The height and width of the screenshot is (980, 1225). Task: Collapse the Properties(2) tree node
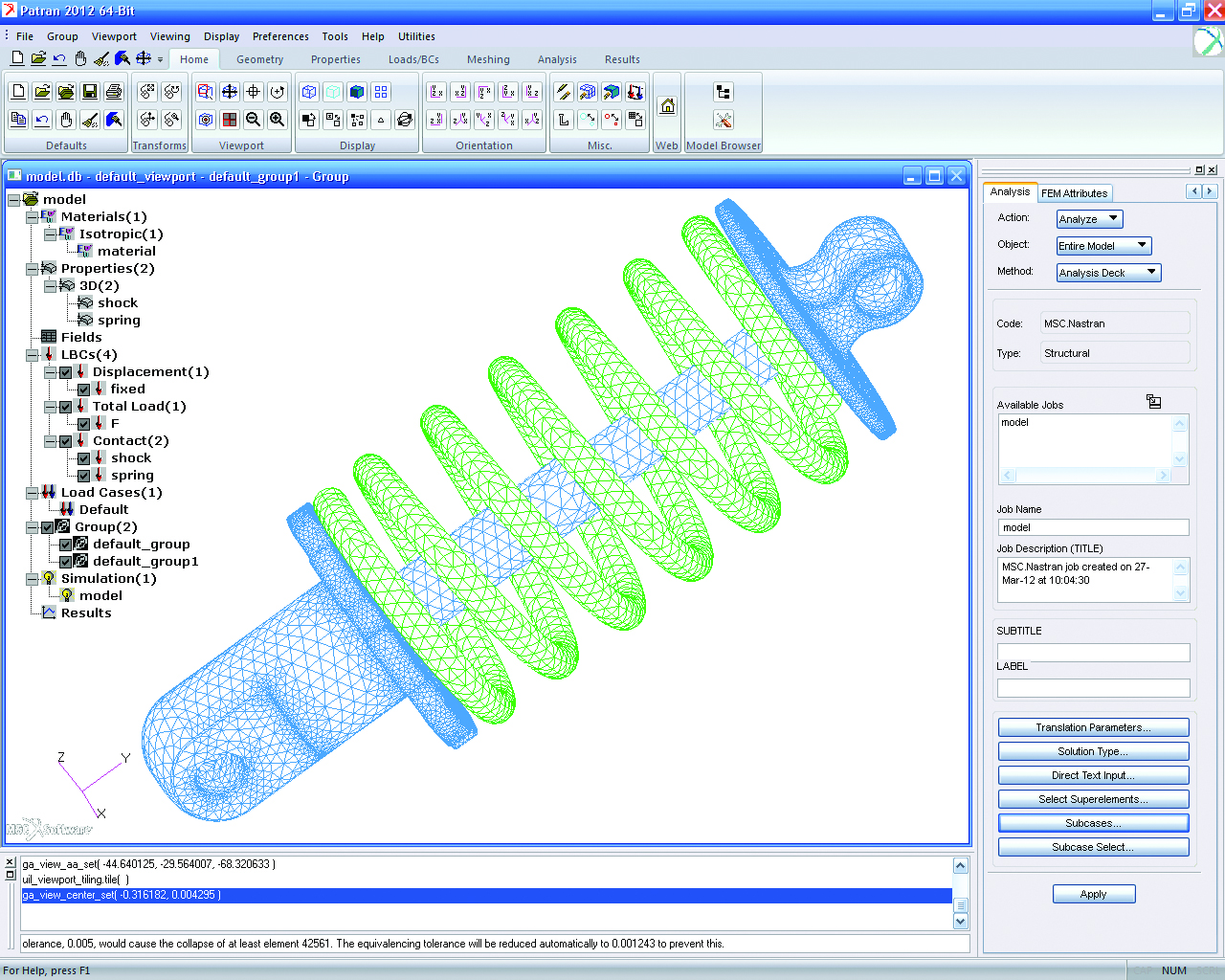[x=32, y=269]
